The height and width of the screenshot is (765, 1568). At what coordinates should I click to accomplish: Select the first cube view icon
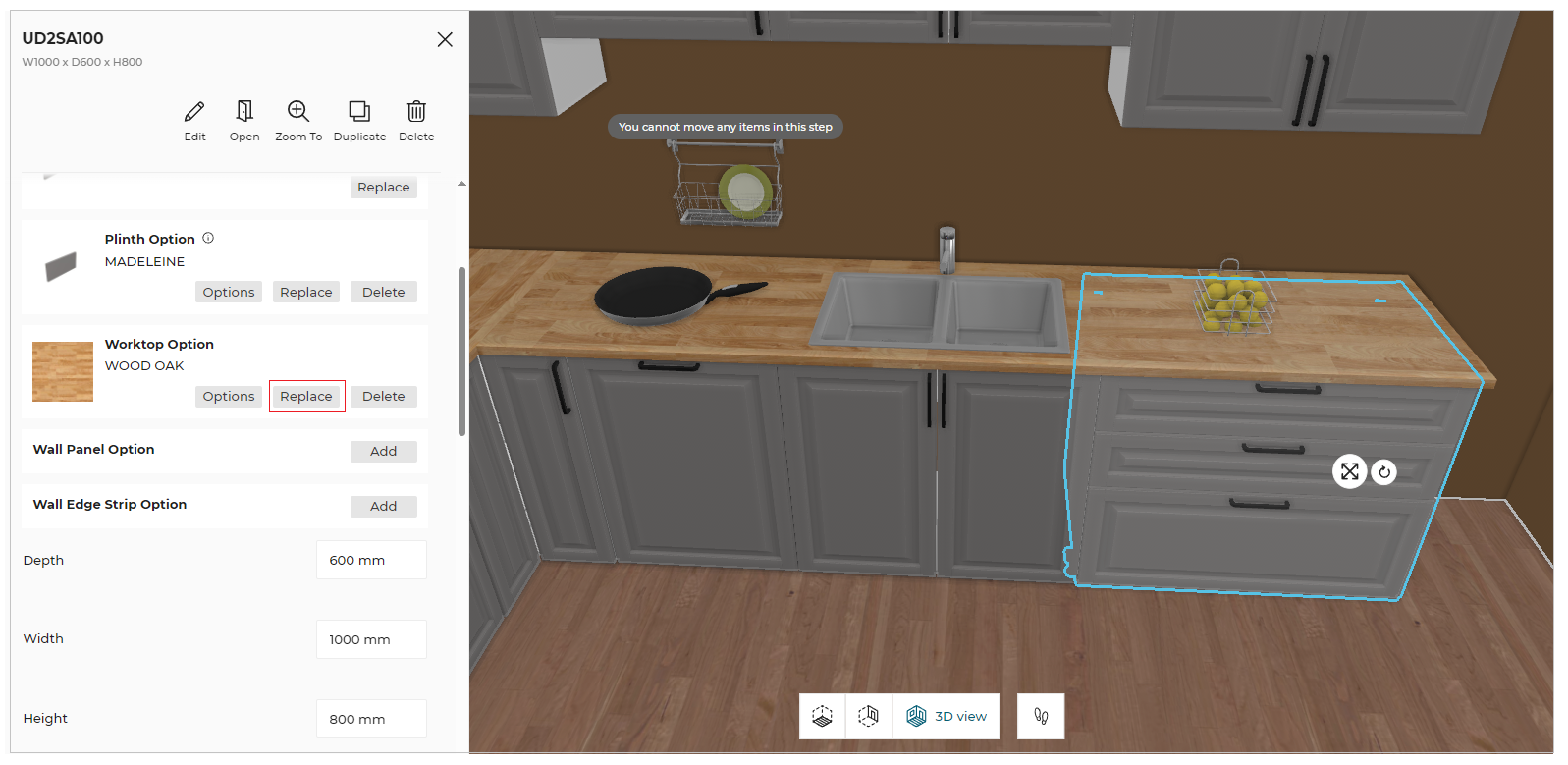822,716
